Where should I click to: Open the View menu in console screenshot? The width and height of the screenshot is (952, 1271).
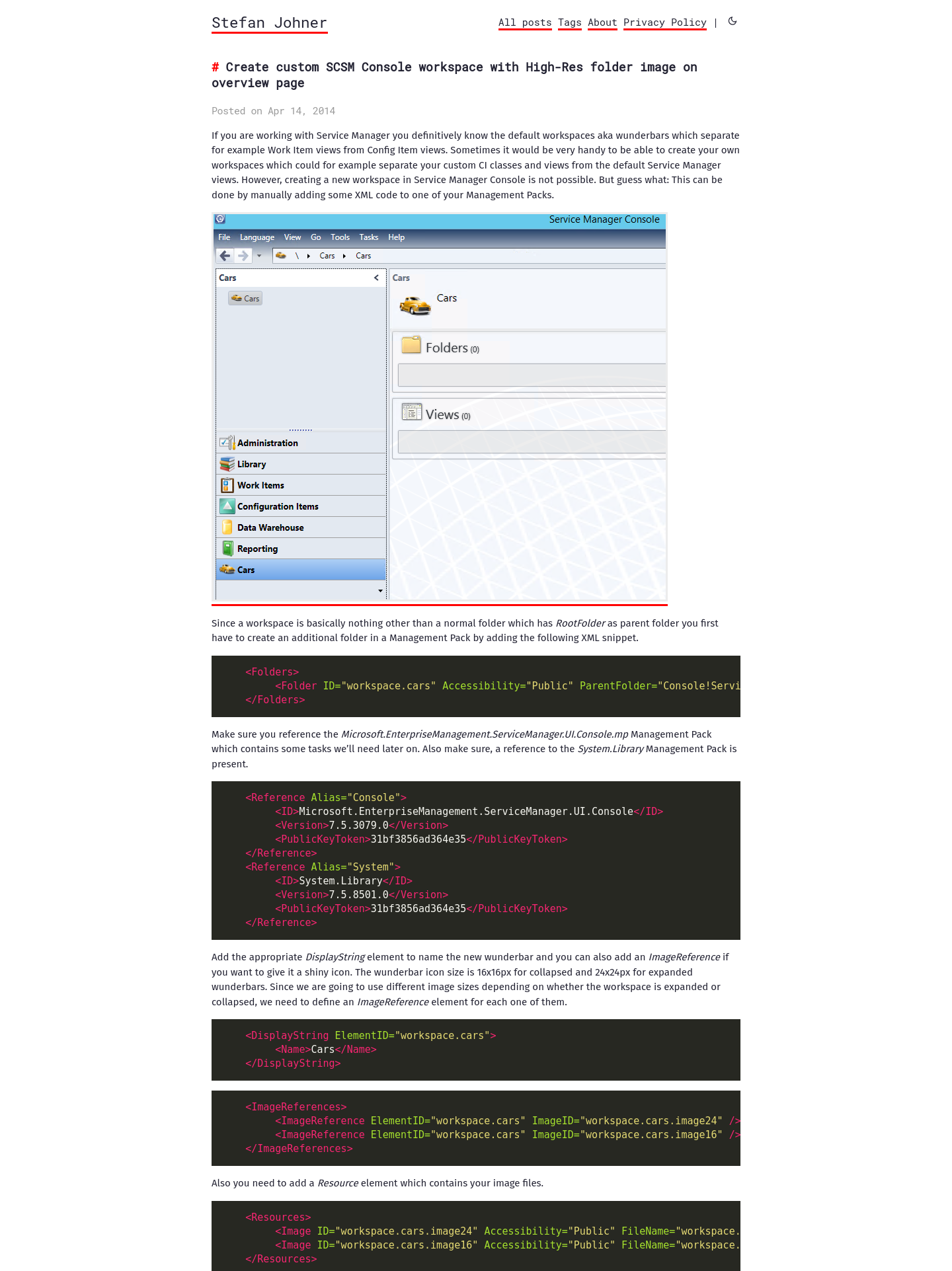(292, 237)
